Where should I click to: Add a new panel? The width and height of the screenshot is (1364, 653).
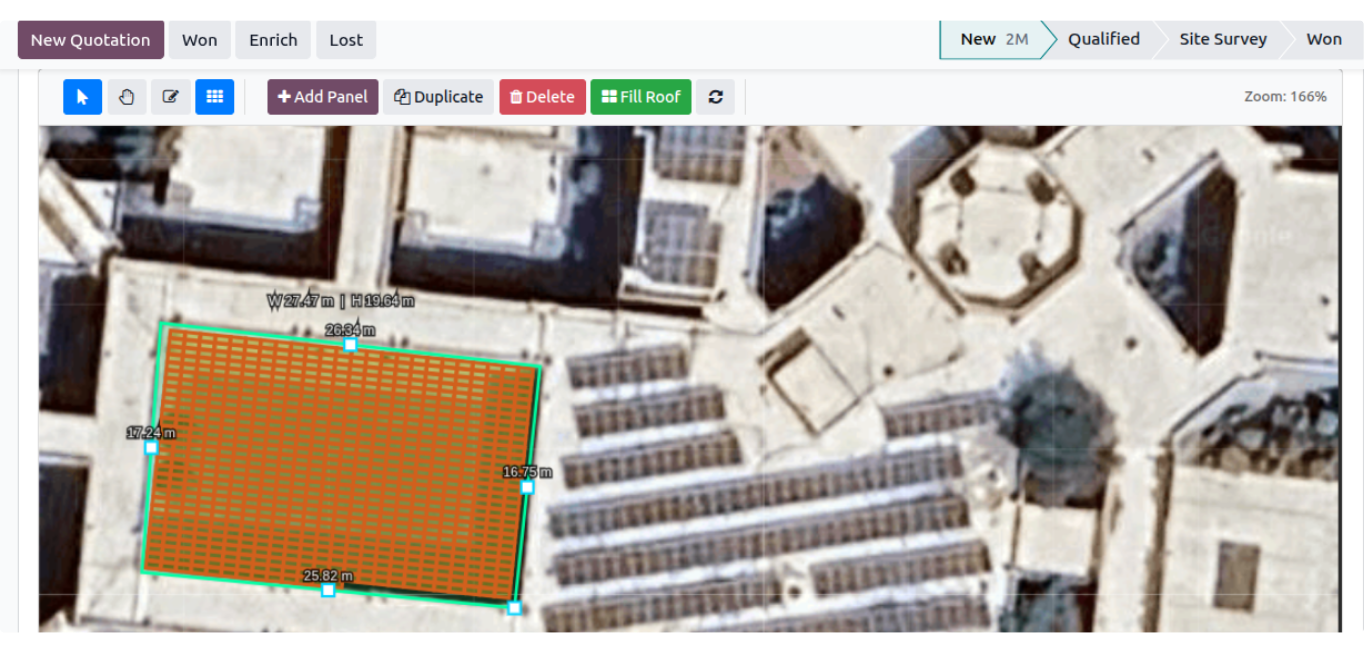[323, 97]
